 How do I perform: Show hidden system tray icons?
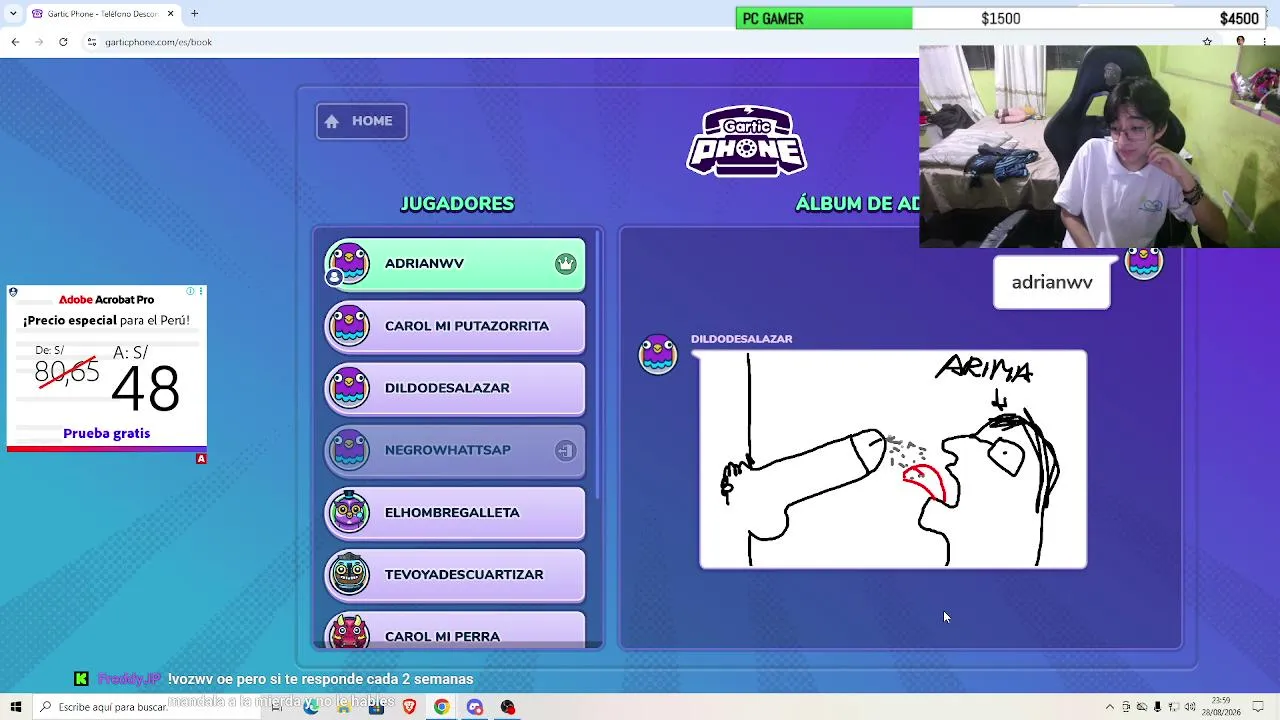click(1109, 707)
